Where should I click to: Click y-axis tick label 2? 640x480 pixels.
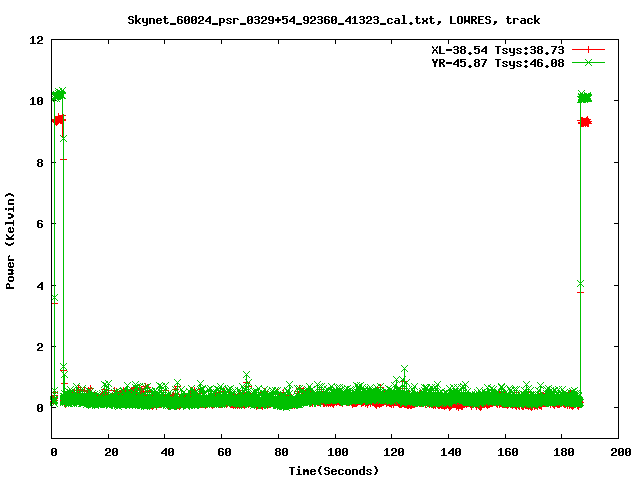click(x=40, y=347)
